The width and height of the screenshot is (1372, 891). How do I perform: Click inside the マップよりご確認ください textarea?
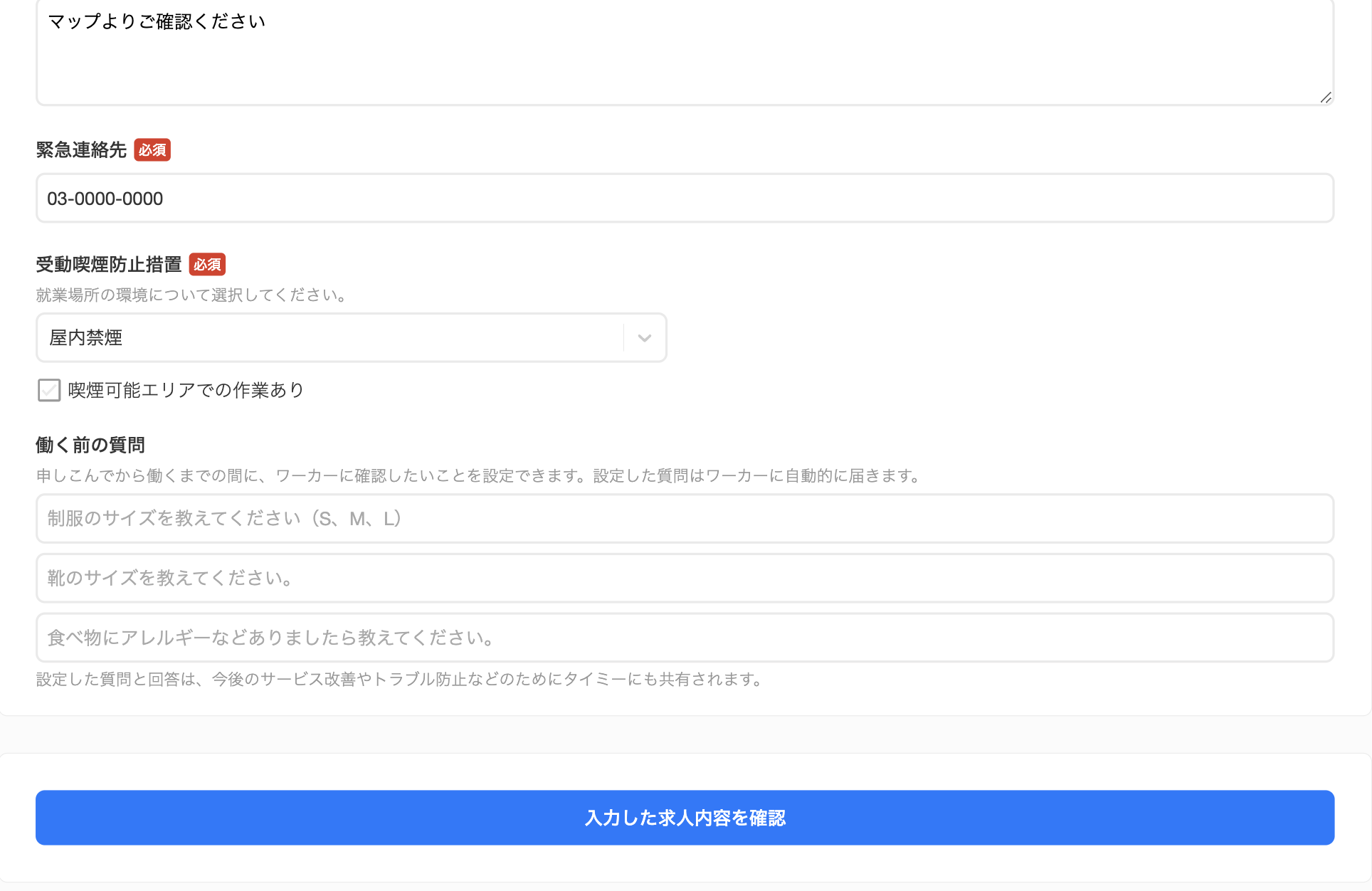[683, 50]
